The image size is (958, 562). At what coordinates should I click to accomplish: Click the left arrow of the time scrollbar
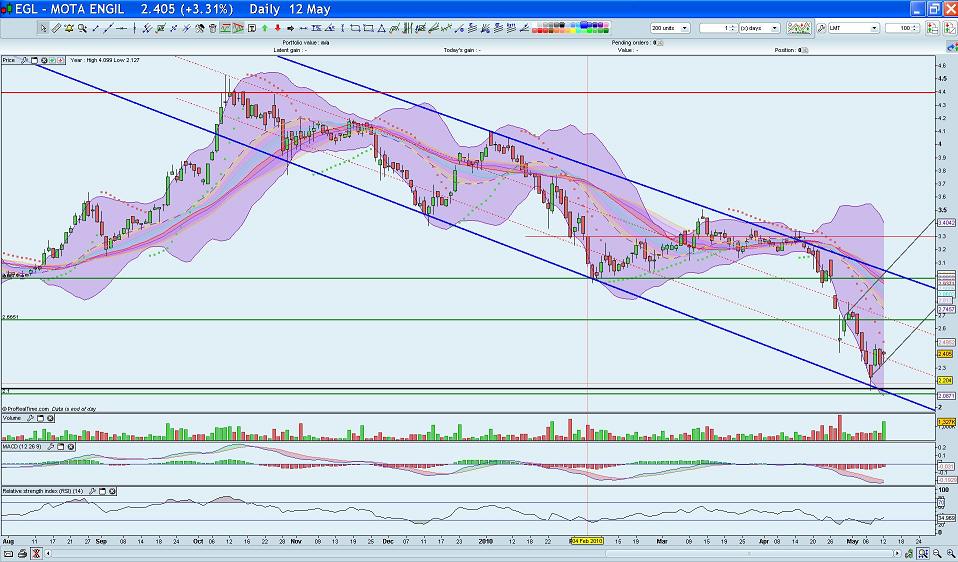pos(48,553)
